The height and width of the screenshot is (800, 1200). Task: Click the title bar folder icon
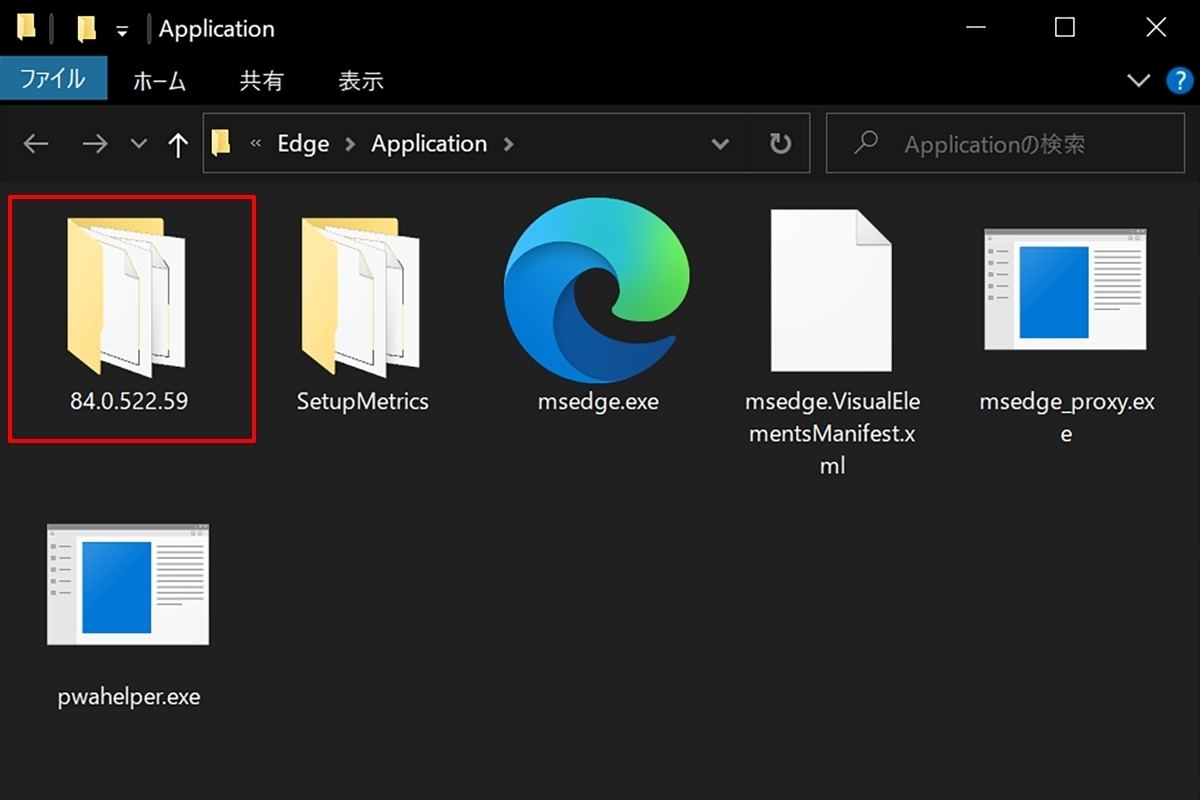coord(27,28)
